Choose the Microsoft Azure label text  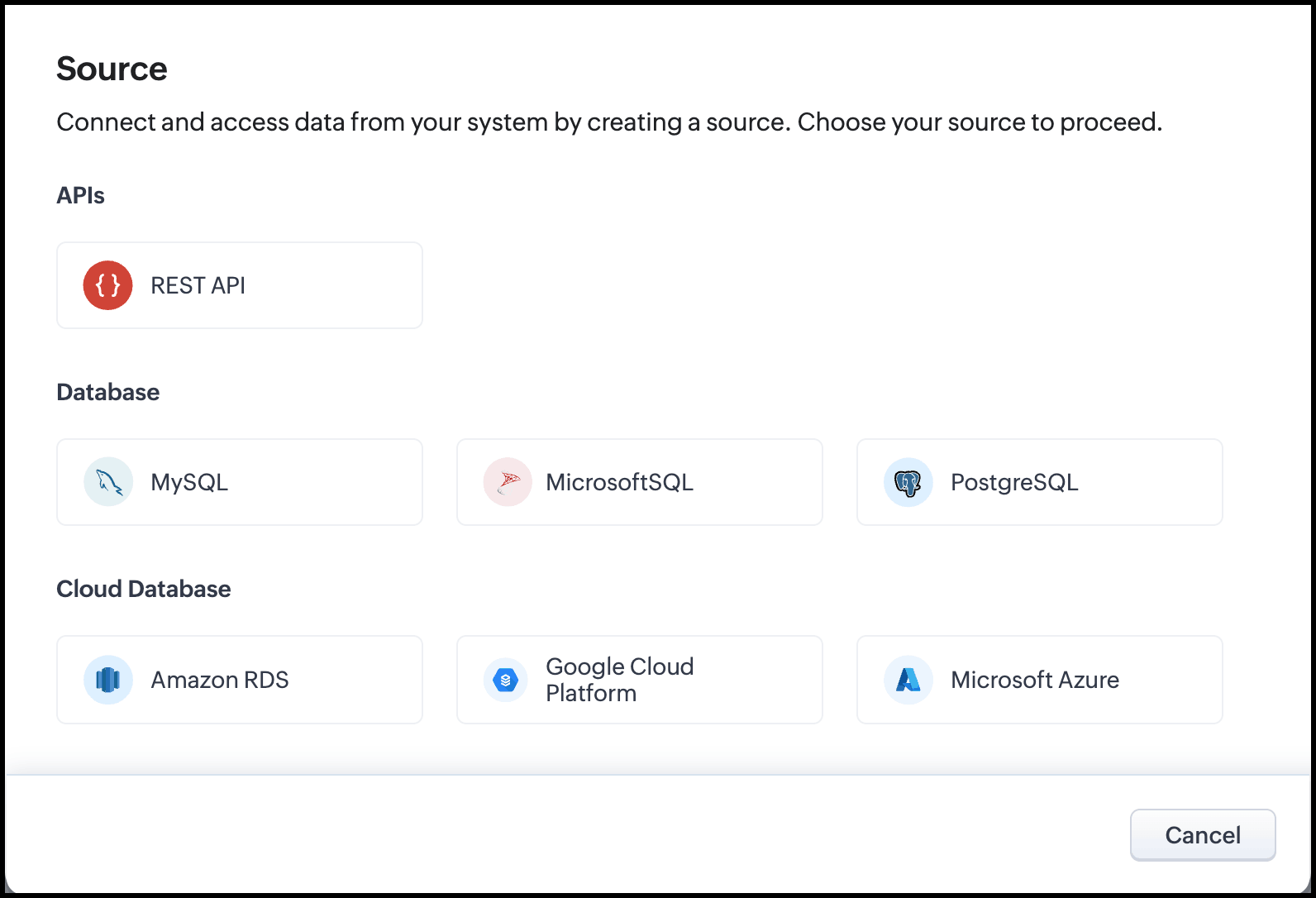pyautogui.click(x=1035, y=680)
